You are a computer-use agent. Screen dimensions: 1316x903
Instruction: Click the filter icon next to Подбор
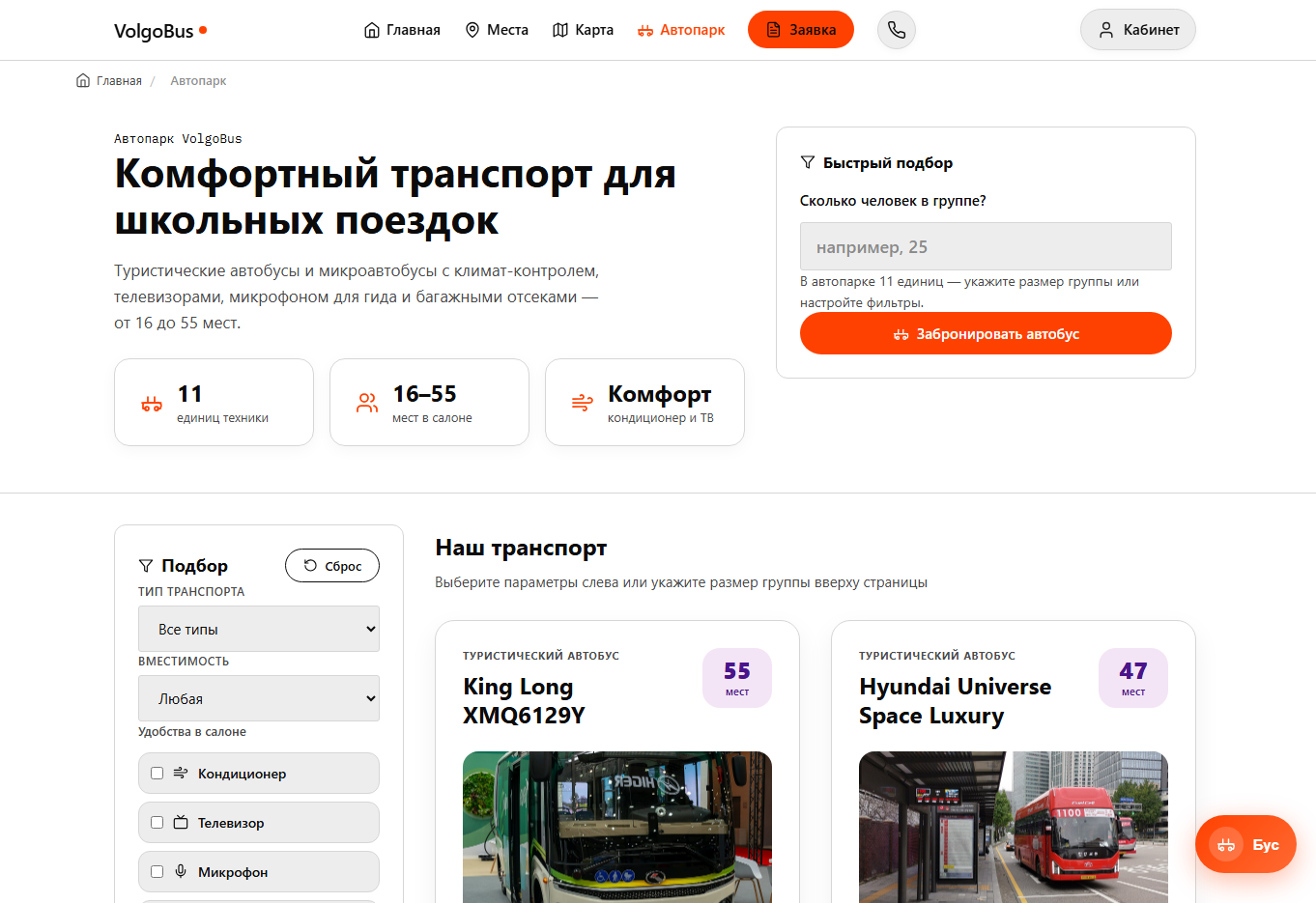click(146, 566)
